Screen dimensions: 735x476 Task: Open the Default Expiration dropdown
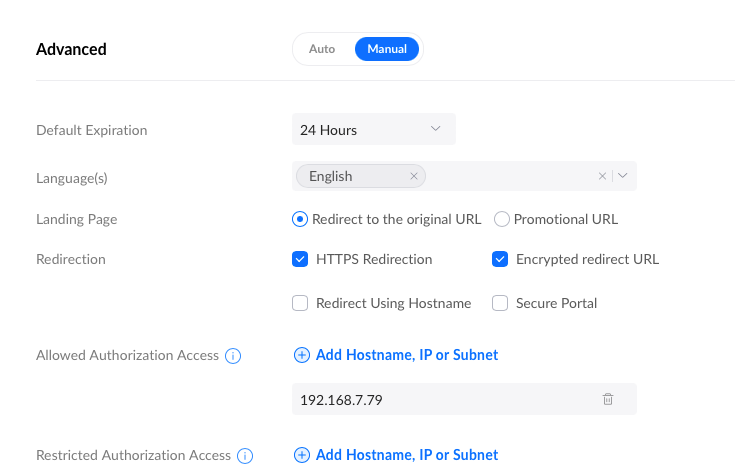[373, 130]
